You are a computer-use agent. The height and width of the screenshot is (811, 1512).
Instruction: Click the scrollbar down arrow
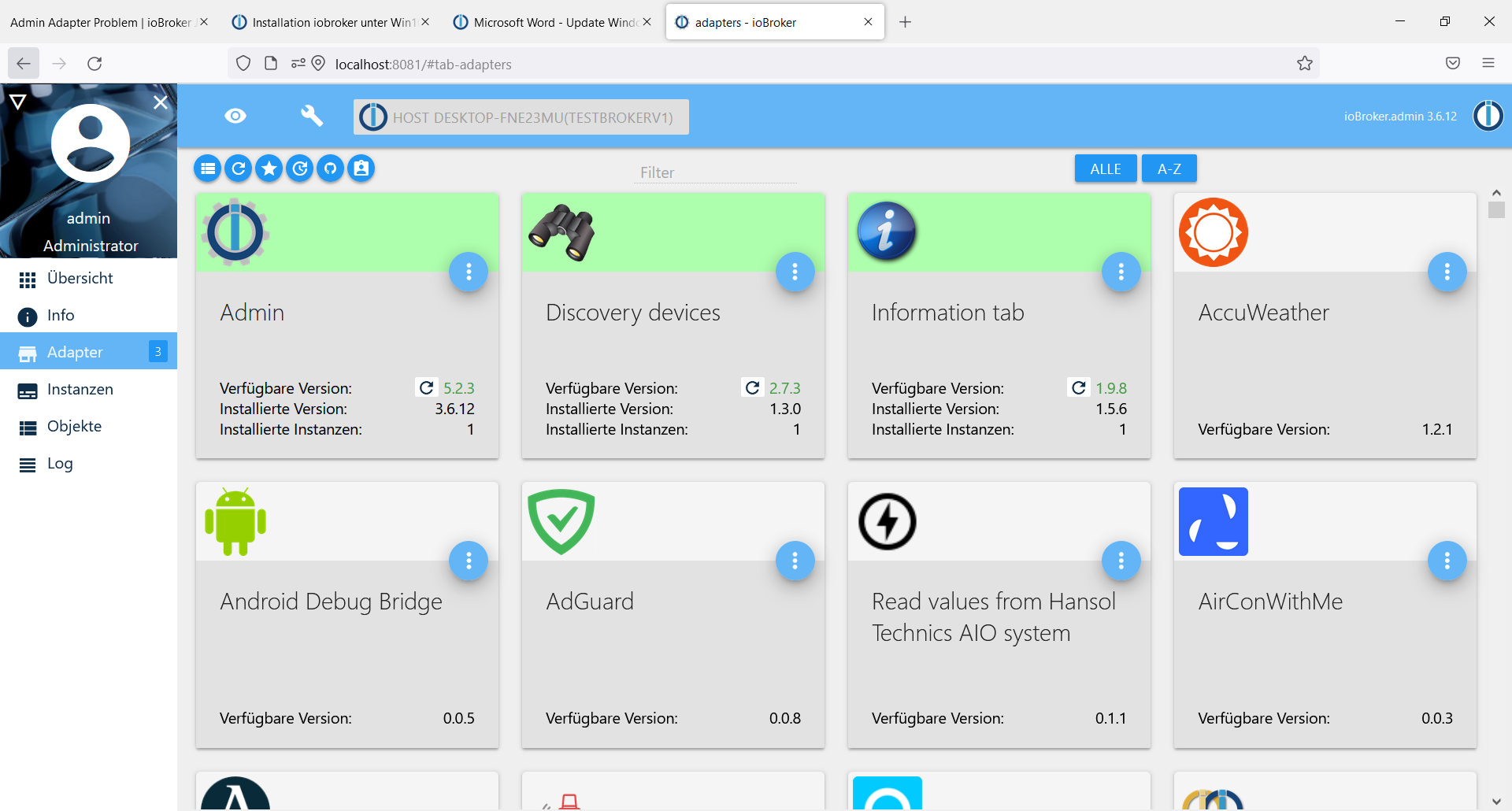(1496, 802)
